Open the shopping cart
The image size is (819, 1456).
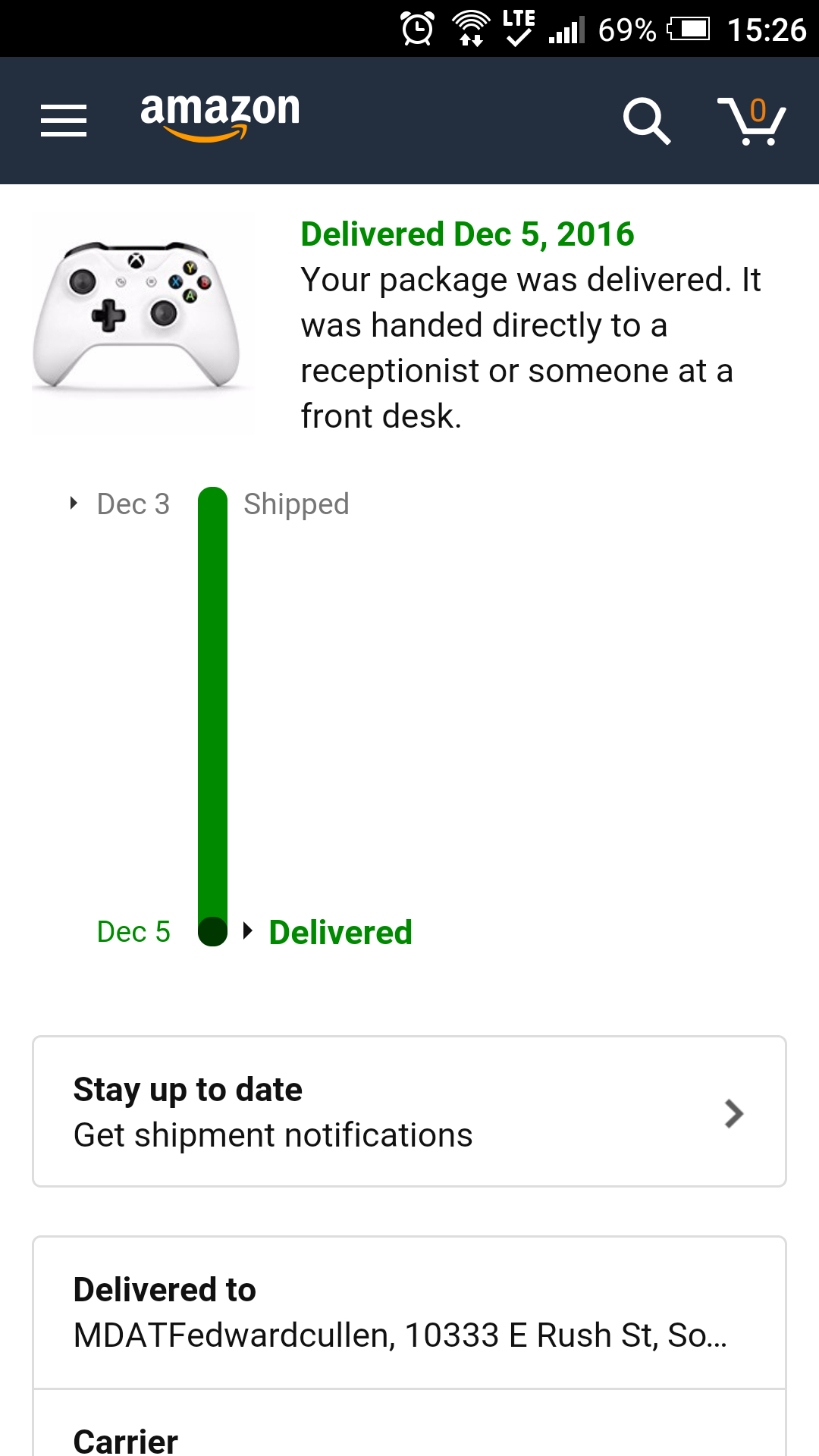click(752, 121)
